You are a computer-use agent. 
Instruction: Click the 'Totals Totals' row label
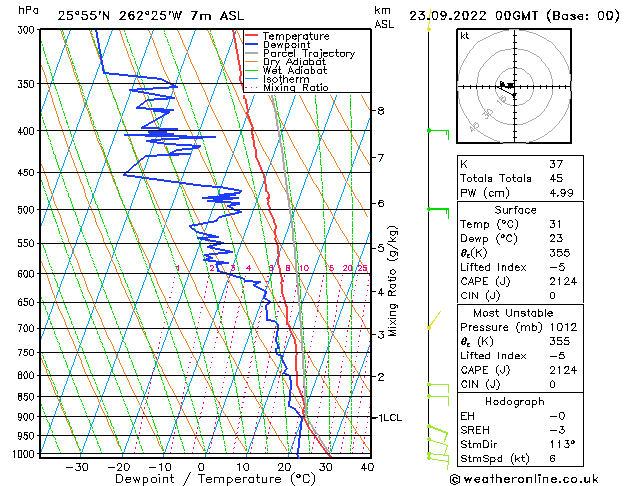496,178
